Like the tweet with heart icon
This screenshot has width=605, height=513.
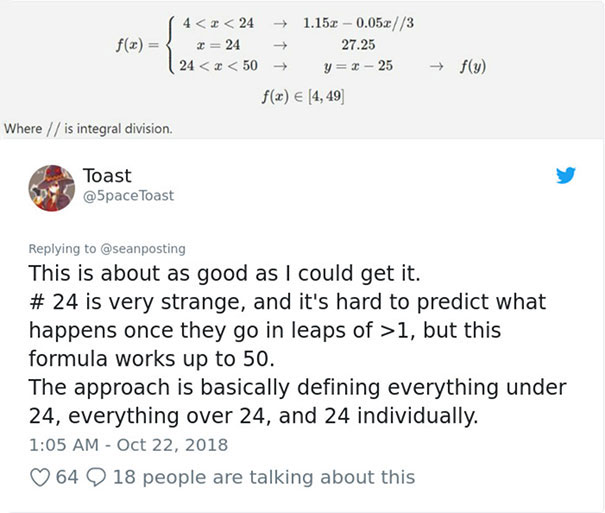pyautogui.click(x=40, y=478)
